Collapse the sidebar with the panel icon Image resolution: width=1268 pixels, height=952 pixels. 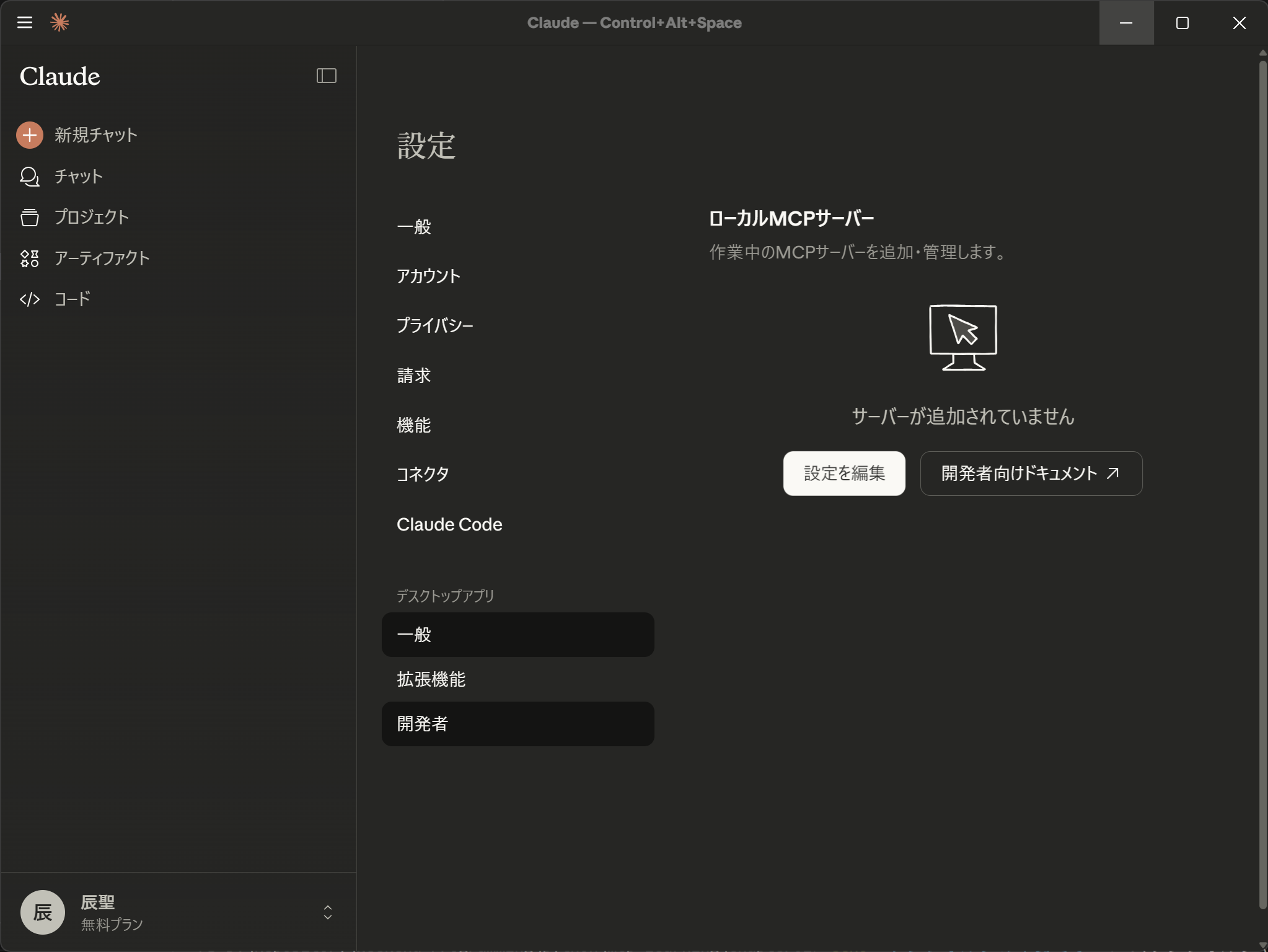327,76
